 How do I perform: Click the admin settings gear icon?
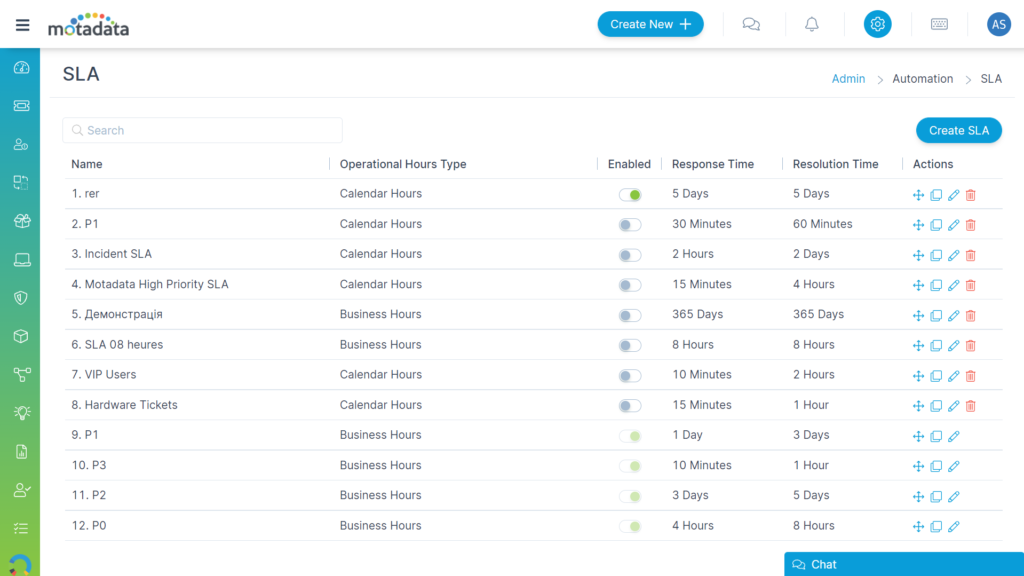click(x=877, y=25)
